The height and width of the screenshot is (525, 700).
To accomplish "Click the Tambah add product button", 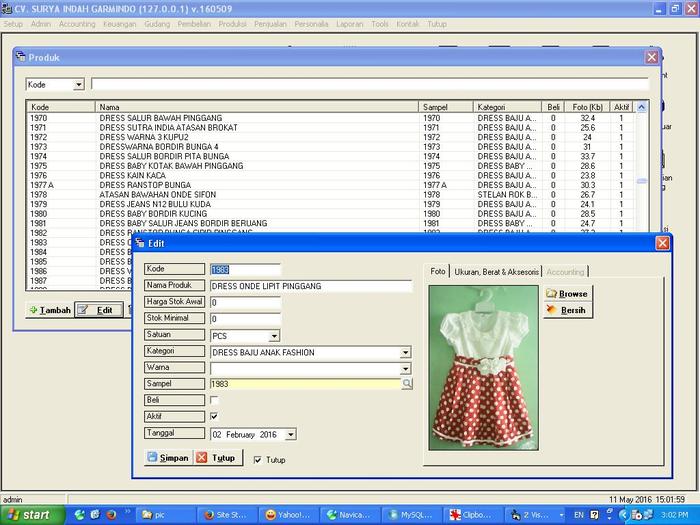I will coord(49,311).
